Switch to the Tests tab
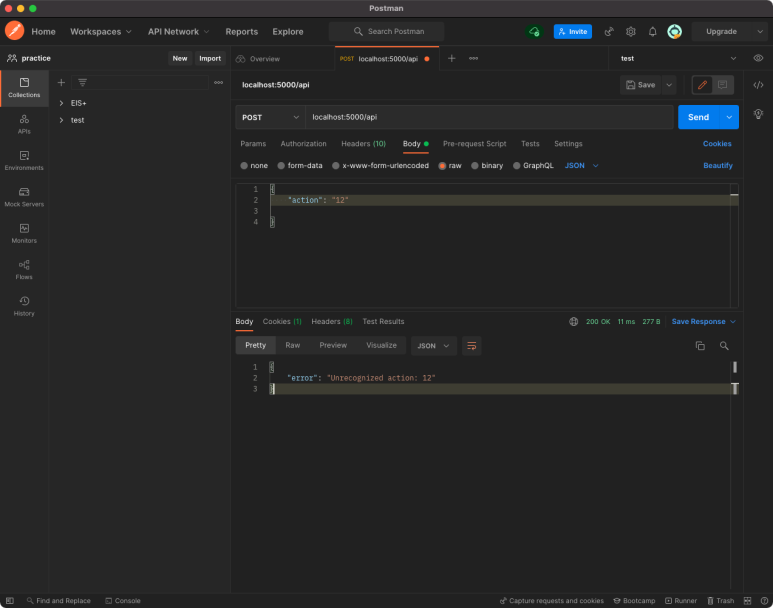Viewport: 773px width, 608px height. tap(530, 143)
